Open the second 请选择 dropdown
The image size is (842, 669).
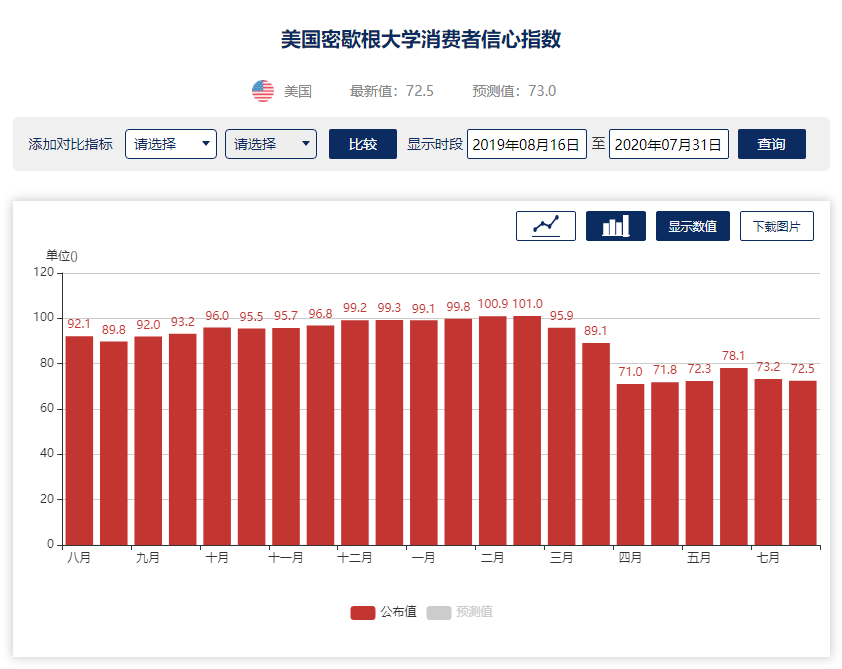pos(271,144)
